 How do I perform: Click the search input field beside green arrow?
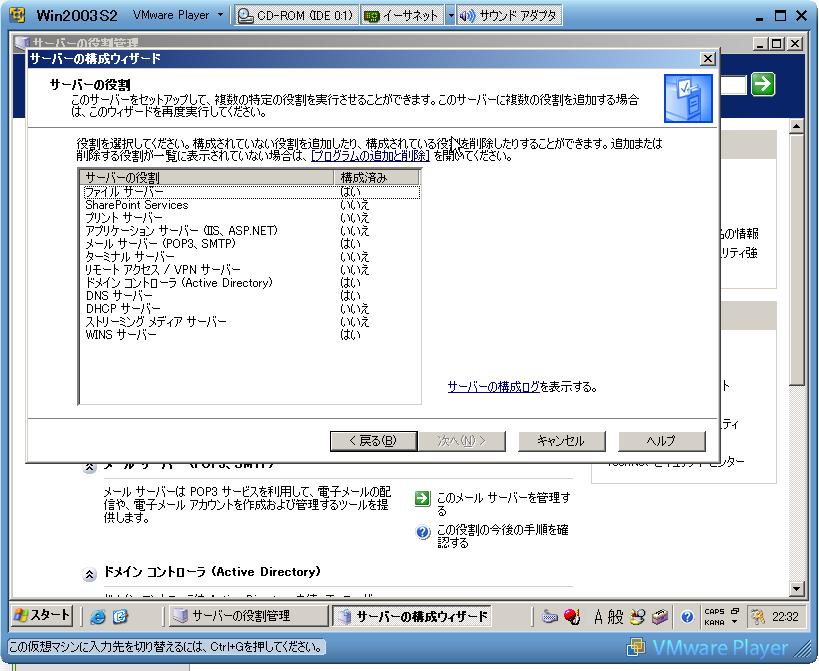pyautogui.click(x=734, y=85)
